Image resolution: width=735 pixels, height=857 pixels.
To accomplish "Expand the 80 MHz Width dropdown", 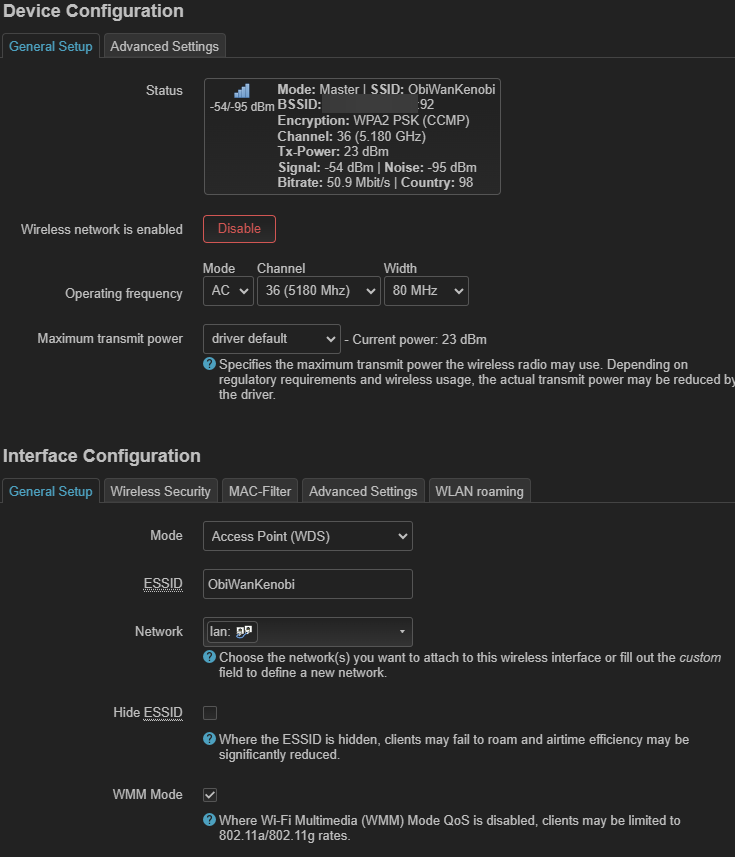I will 426,291.
